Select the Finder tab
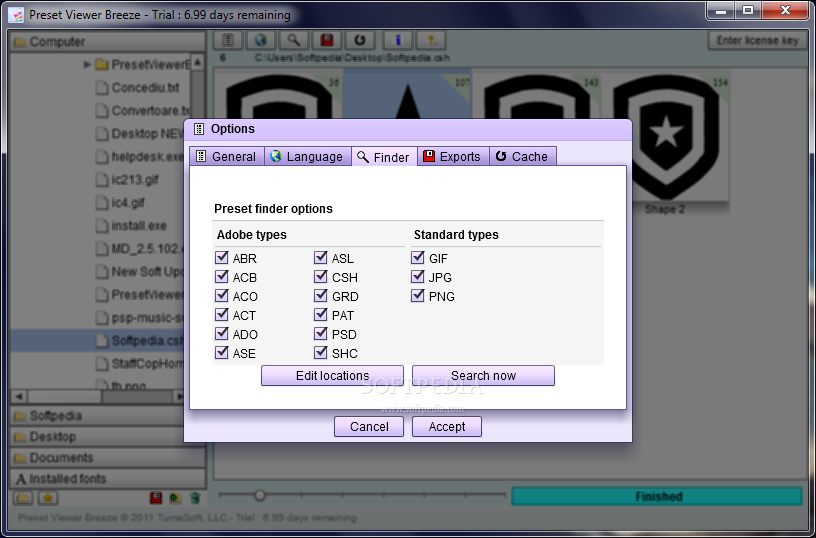This screenshot has height=538, width=816. (384, 157)
